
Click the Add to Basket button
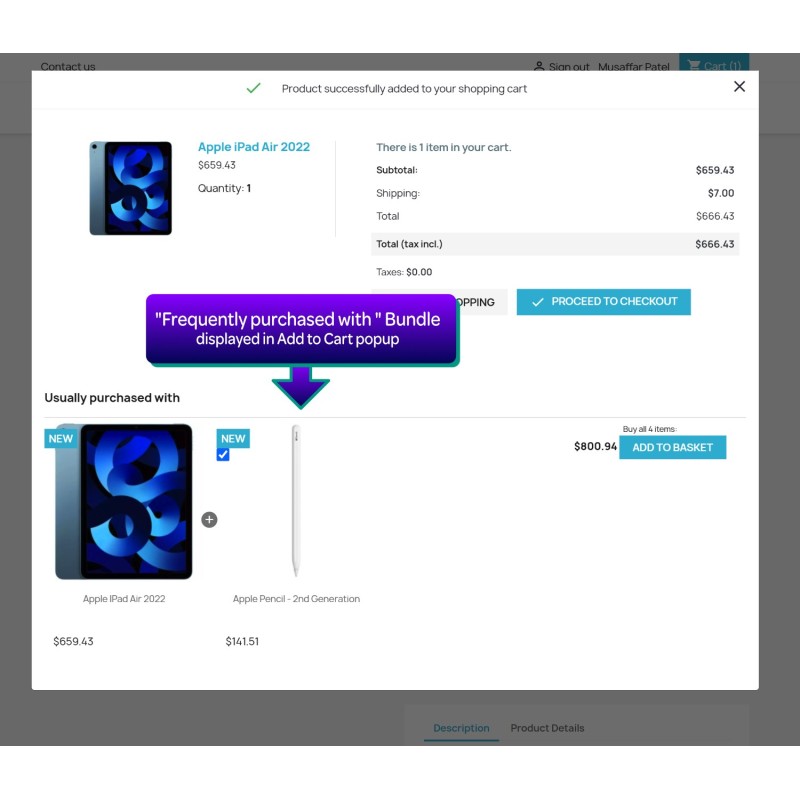coord(672,447)
